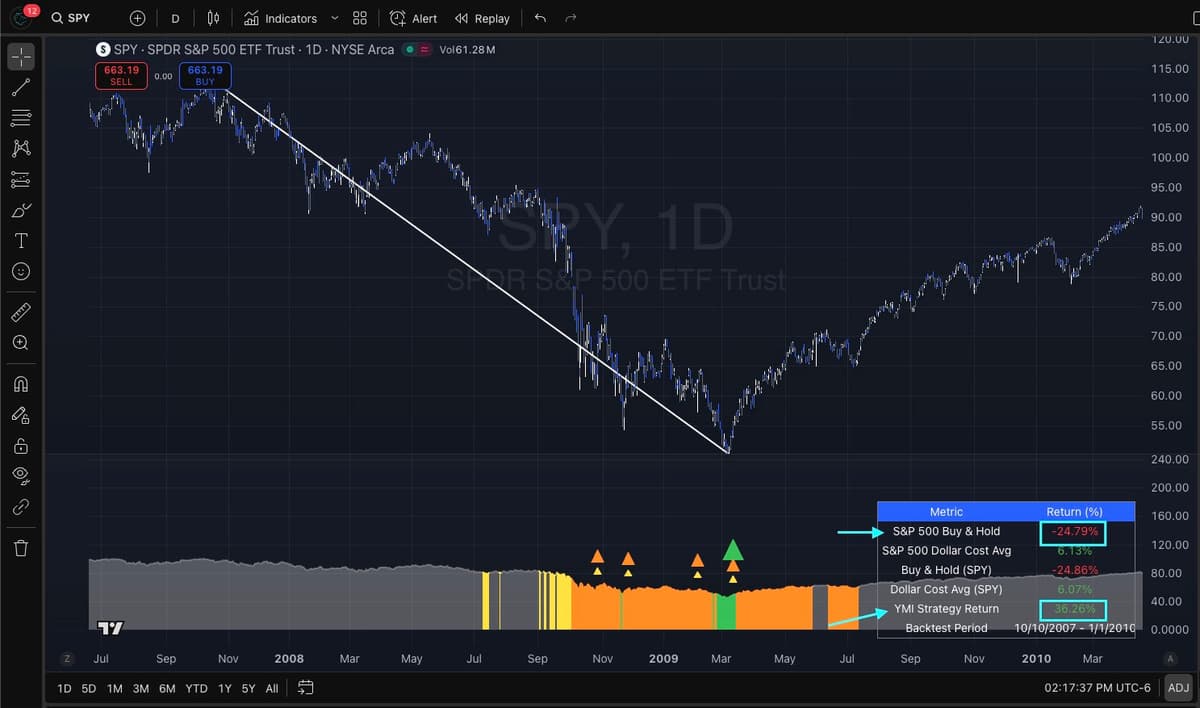Select the YTD range tab
This screenshot has height=708, width=1200.
click(196, 688)
